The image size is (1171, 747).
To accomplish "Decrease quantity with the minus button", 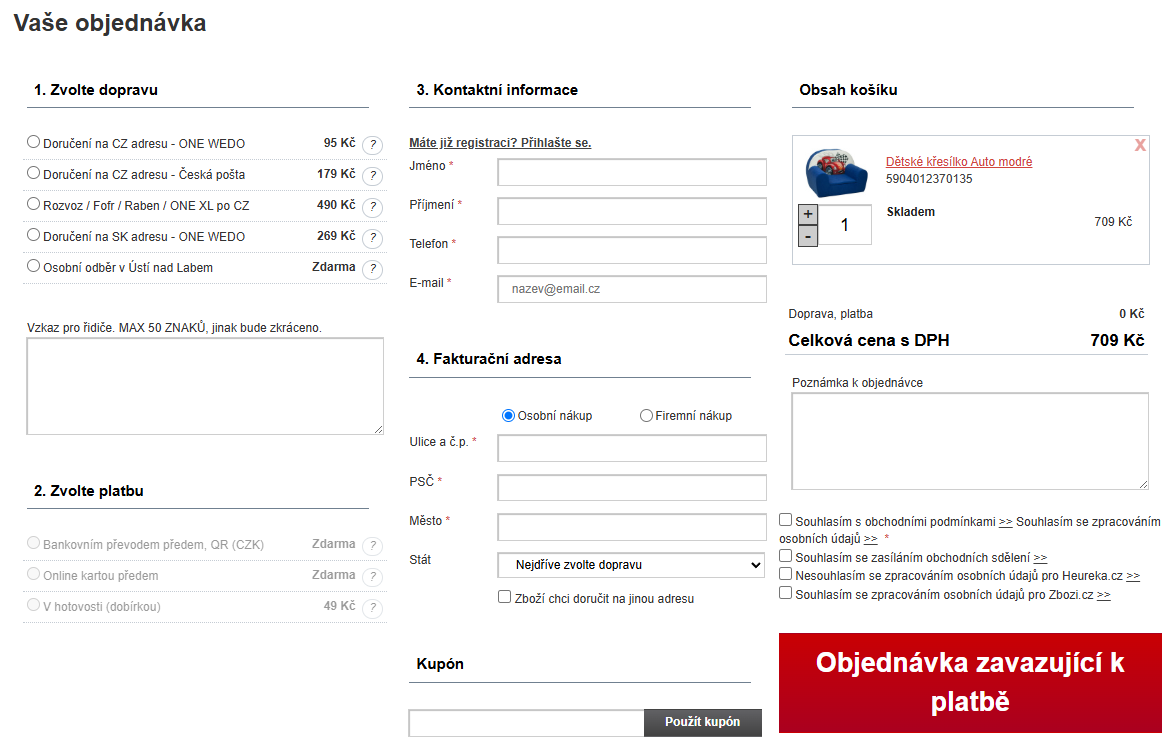I will coord(808,236).
